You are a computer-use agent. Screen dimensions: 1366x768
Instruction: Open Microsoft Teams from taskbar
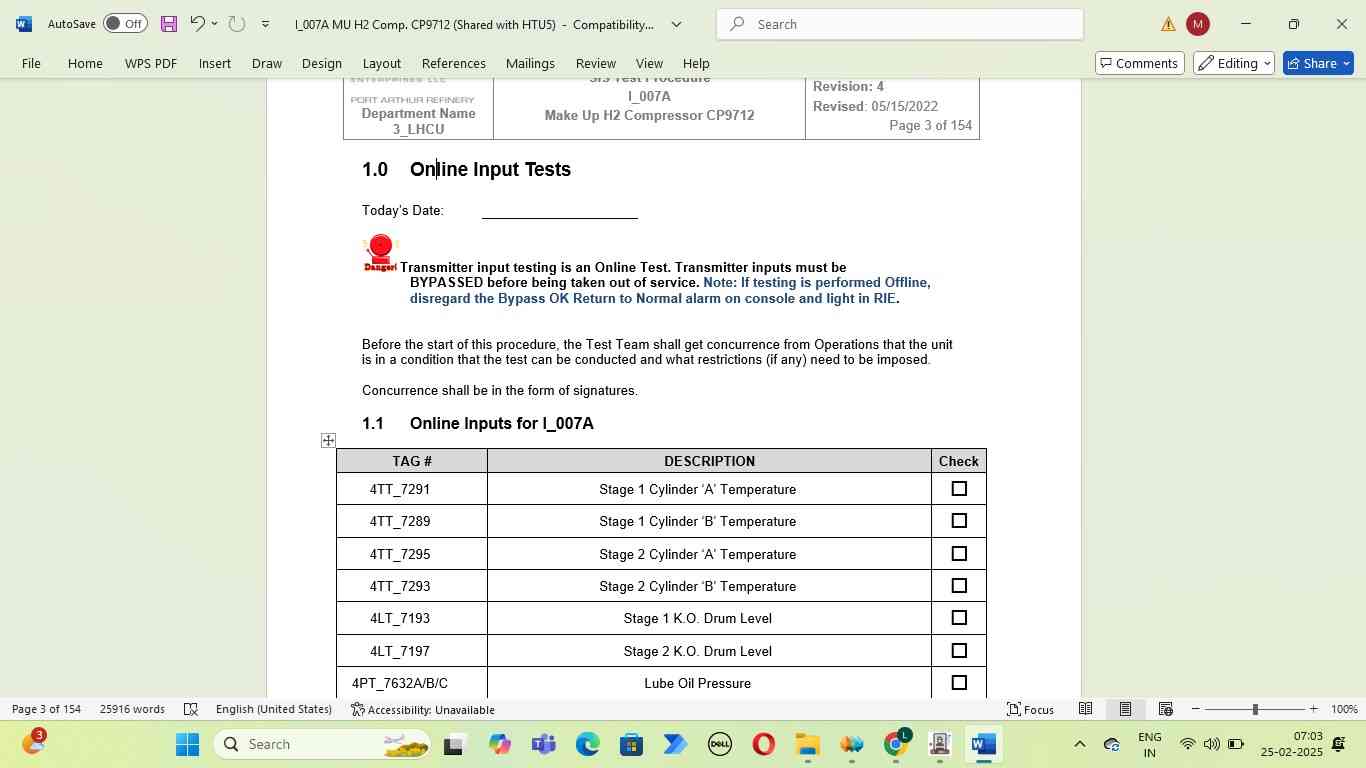pyautogui.click(x=544, y=744)
